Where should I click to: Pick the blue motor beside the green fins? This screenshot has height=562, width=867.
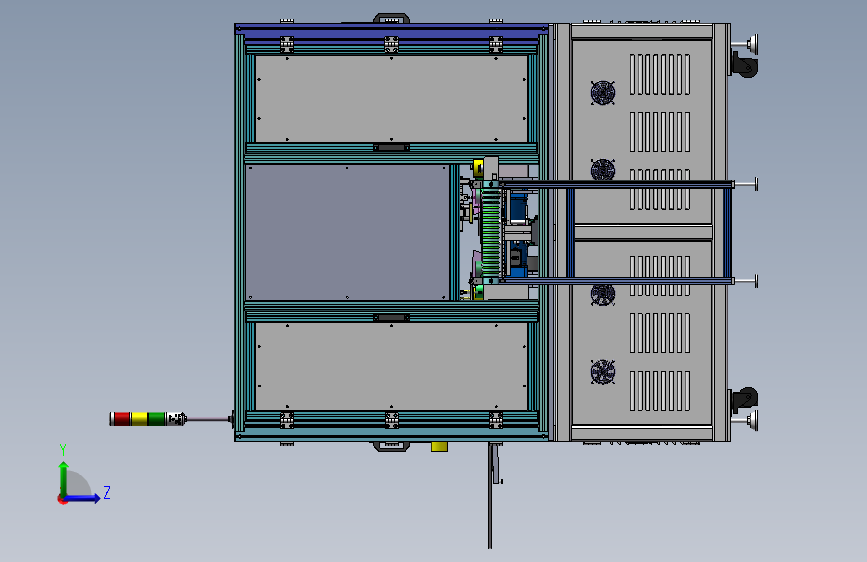pyautogui.click(x=518, y=206)
